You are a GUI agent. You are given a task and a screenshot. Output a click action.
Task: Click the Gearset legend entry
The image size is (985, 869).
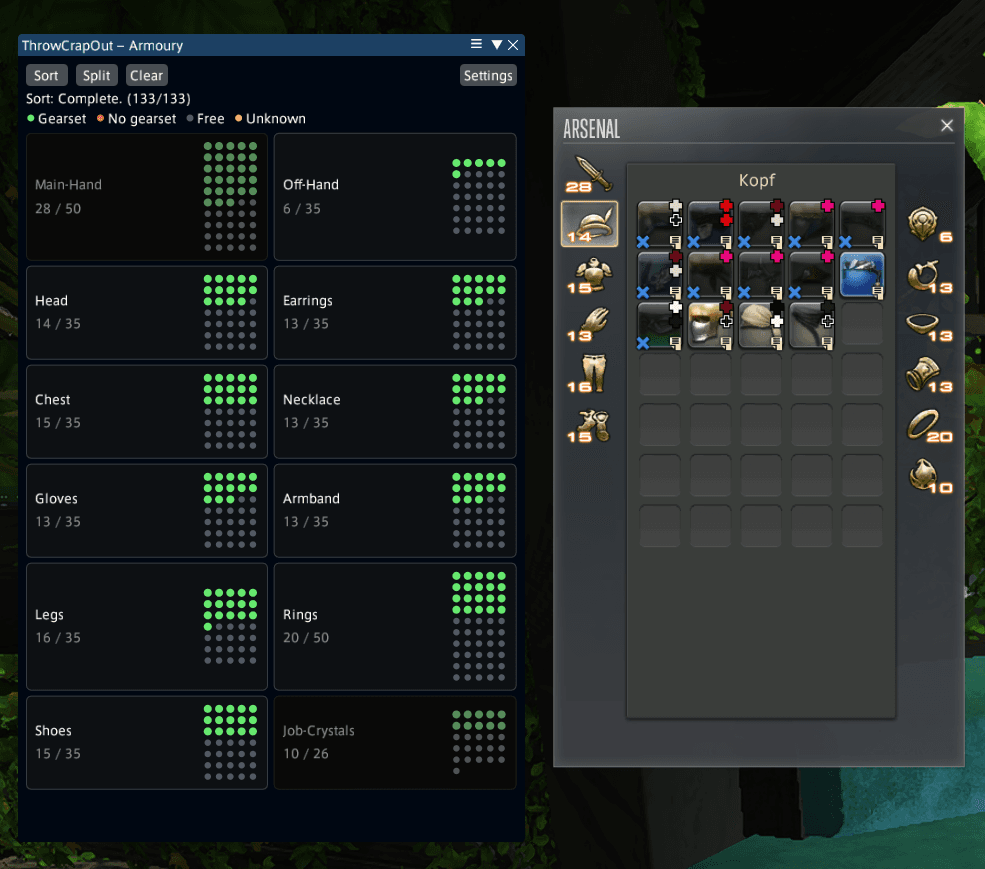click(57, 119)
